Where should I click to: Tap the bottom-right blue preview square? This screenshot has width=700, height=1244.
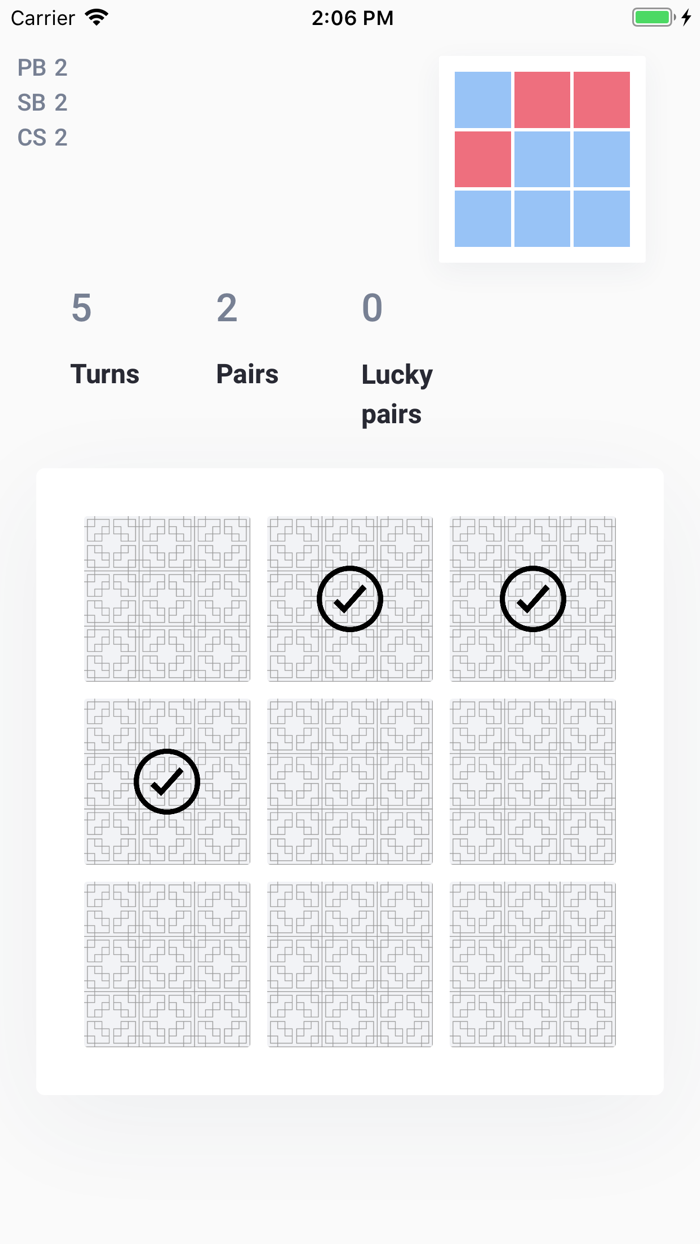[x=602, y=218]
